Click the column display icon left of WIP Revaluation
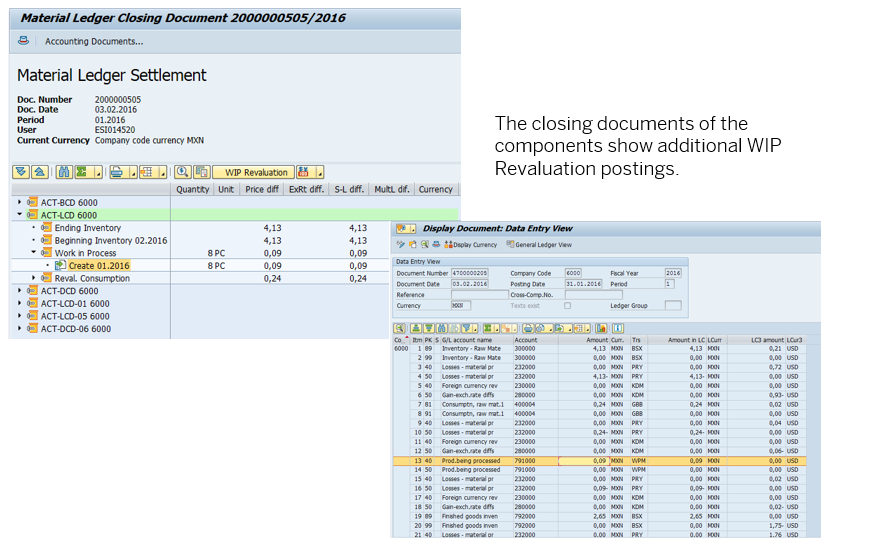The width and height of the screenshot is (885, 549). pyautogui.click(x=202, y=172)
